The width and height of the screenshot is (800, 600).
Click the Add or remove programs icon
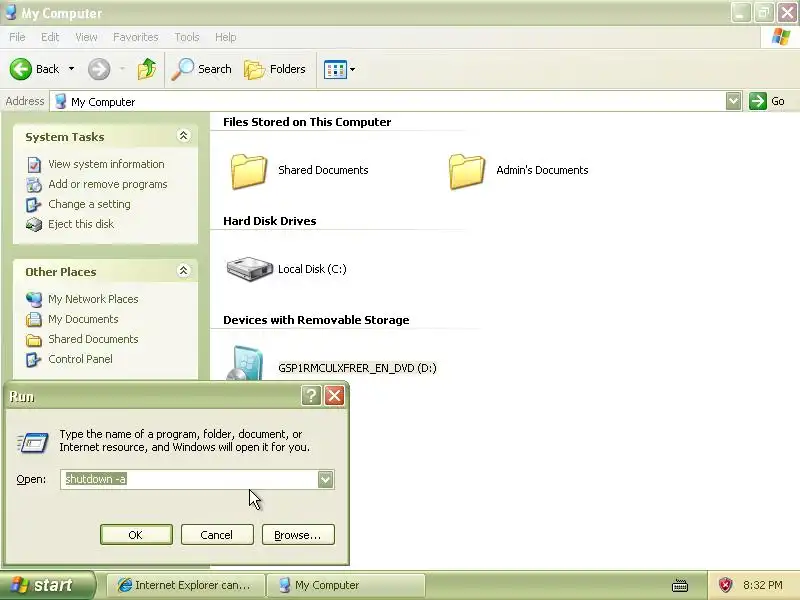point(34,184)
